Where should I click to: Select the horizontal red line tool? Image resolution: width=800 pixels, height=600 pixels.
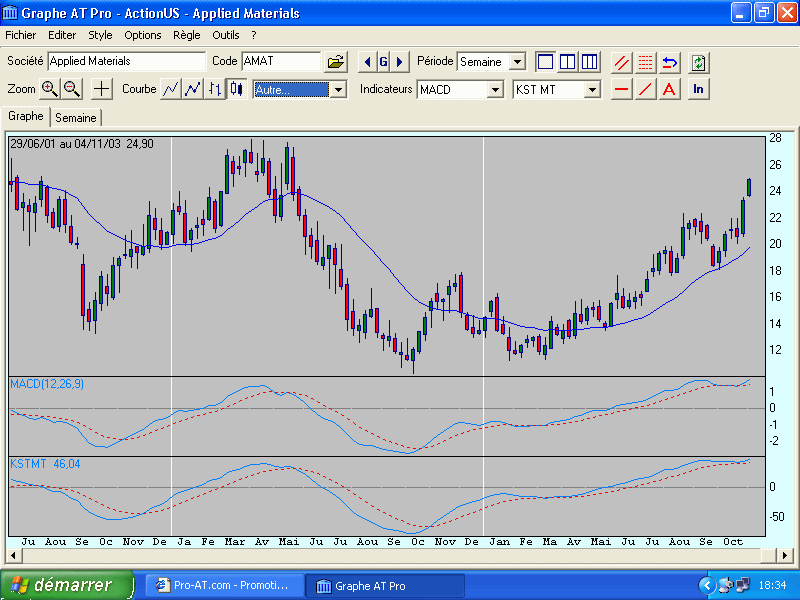(621, 89)
